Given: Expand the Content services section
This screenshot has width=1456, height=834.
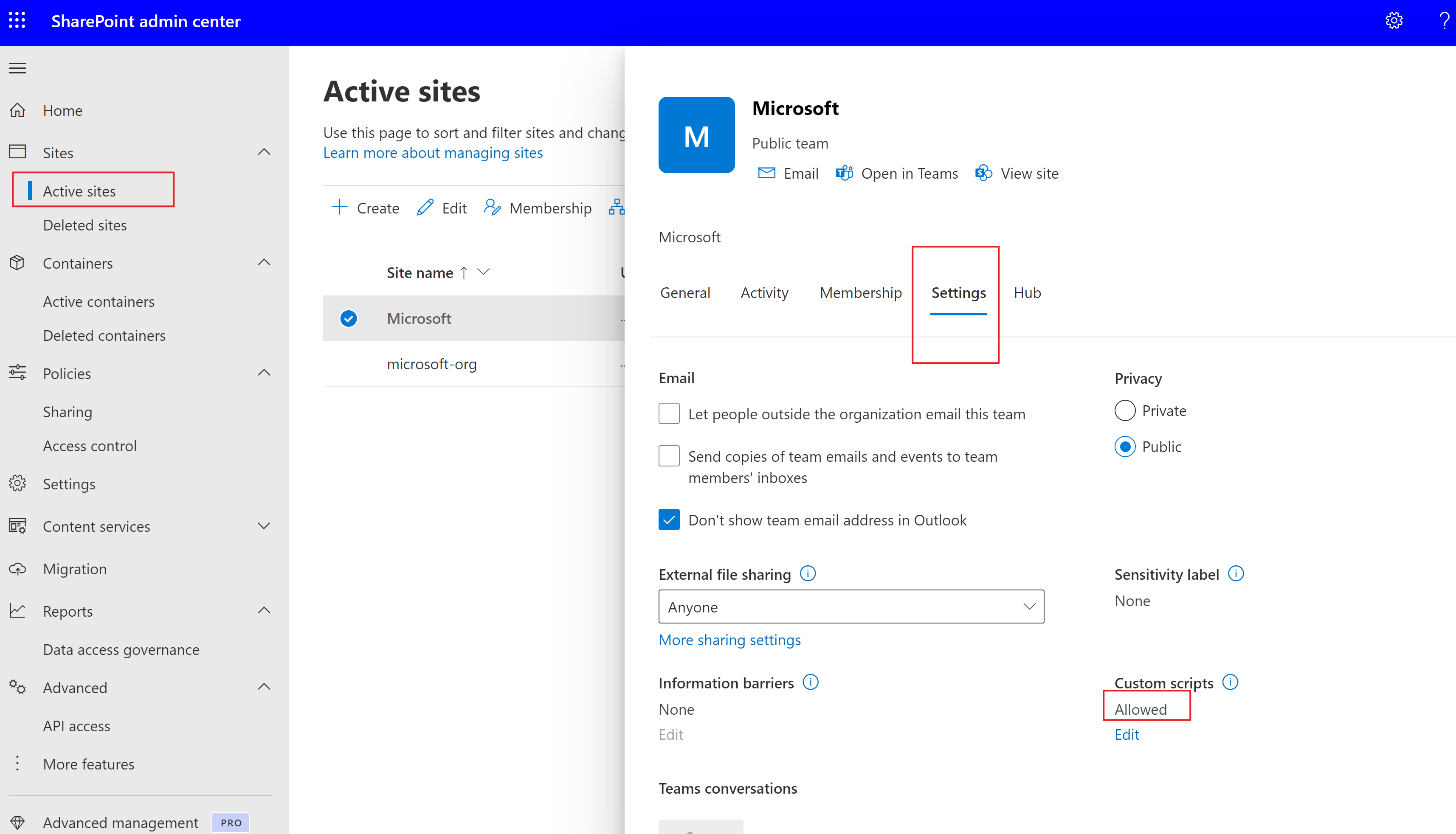Looking at the screenshot, I should coord(264,526).
